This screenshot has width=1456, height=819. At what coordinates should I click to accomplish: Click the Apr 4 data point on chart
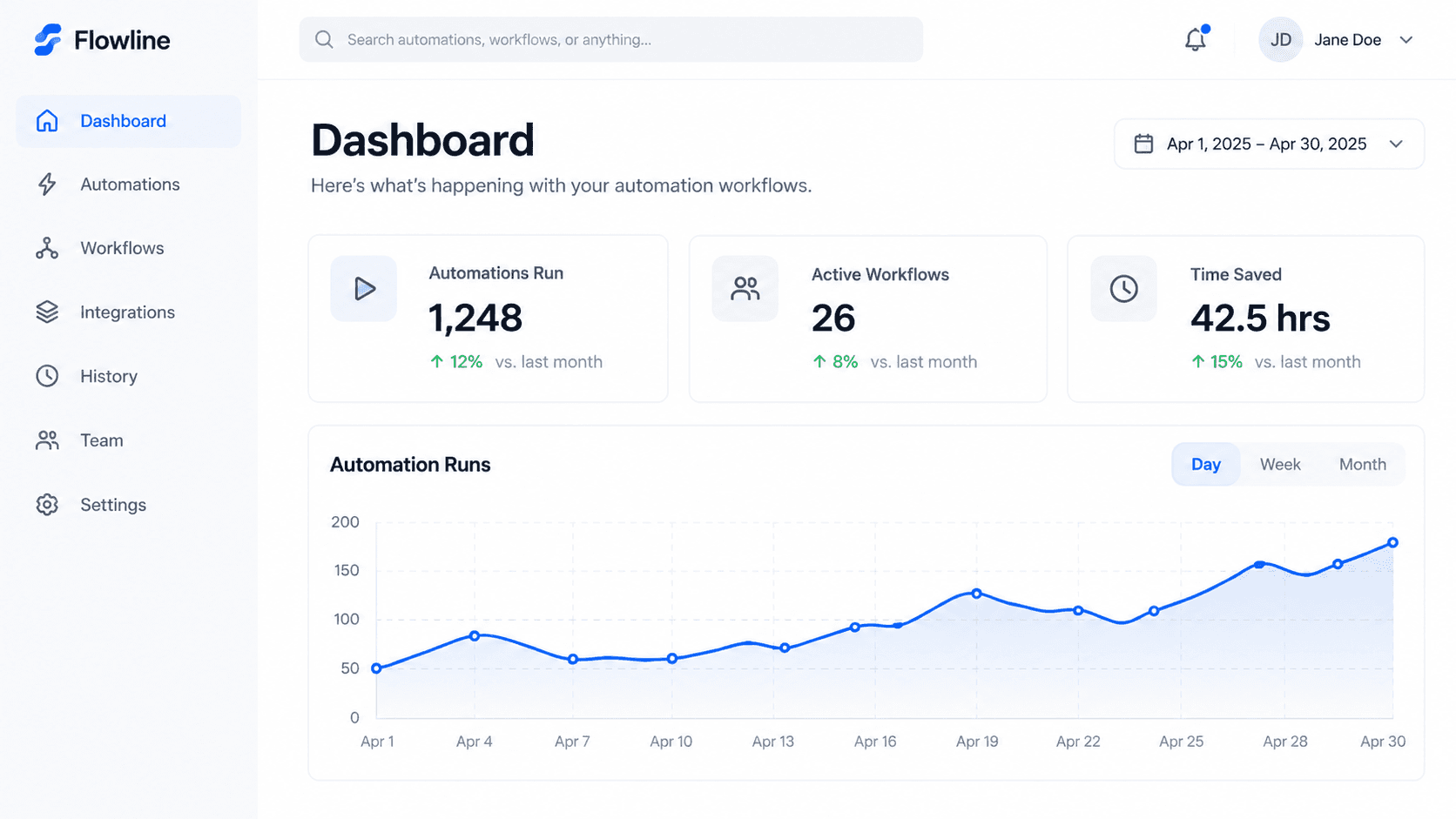(x=475, y=636)
